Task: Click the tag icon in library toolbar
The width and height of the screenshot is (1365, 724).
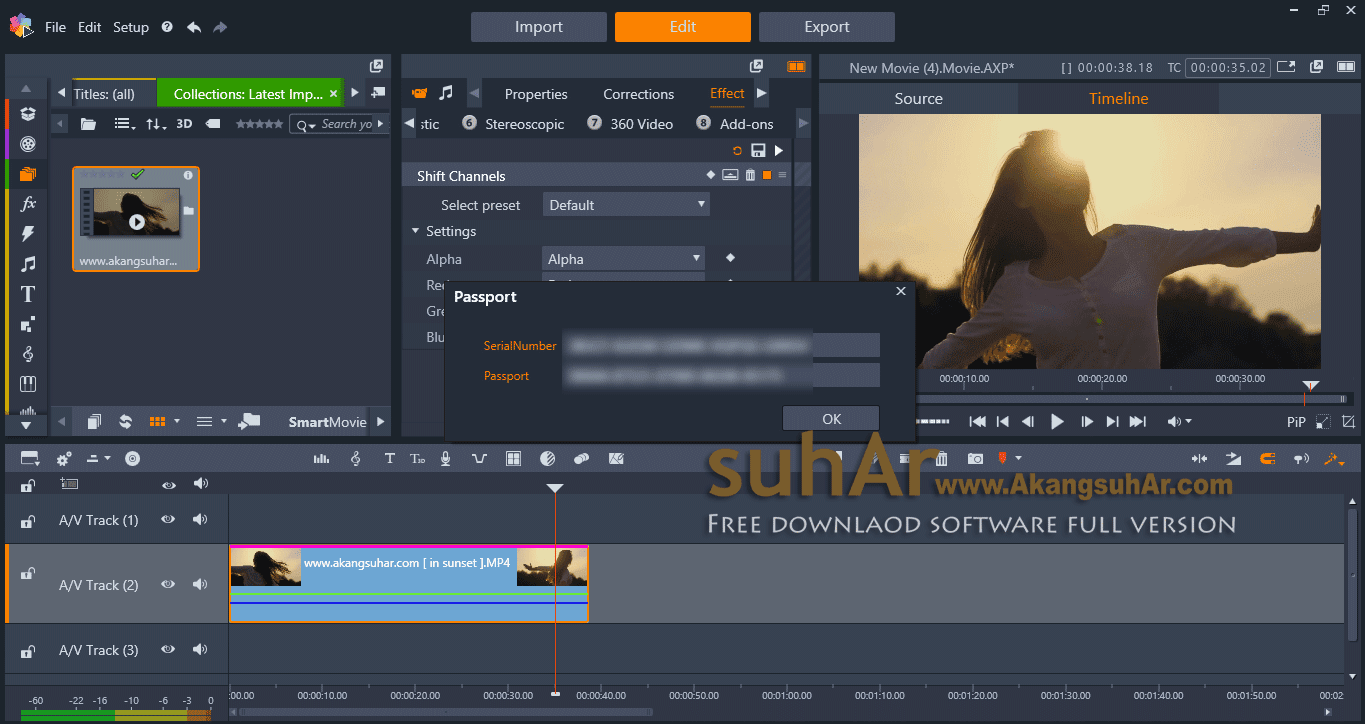Action: [212, 124]
